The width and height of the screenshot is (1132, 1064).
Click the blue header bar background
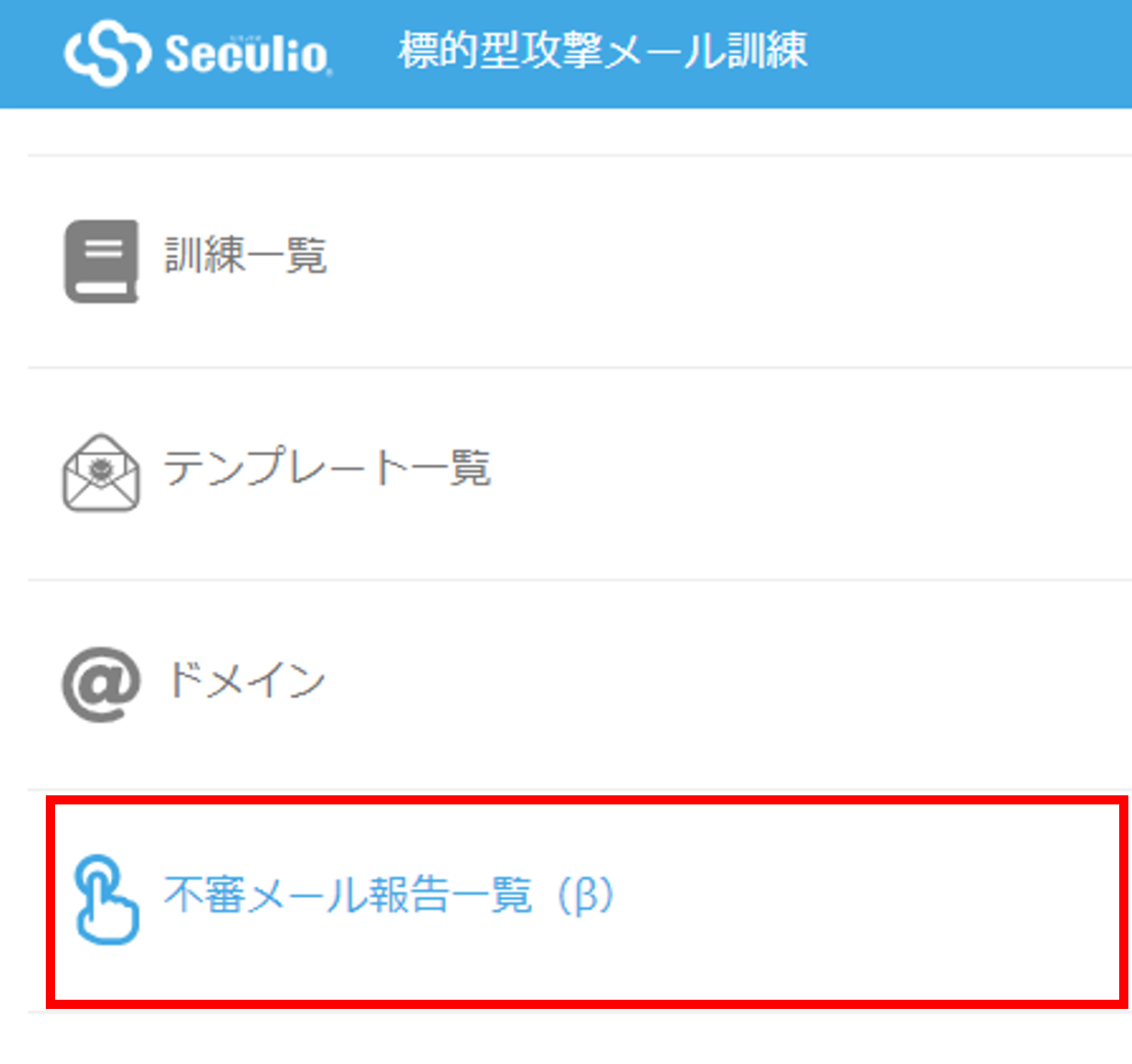pyautogui.click(x=963, y=53)
